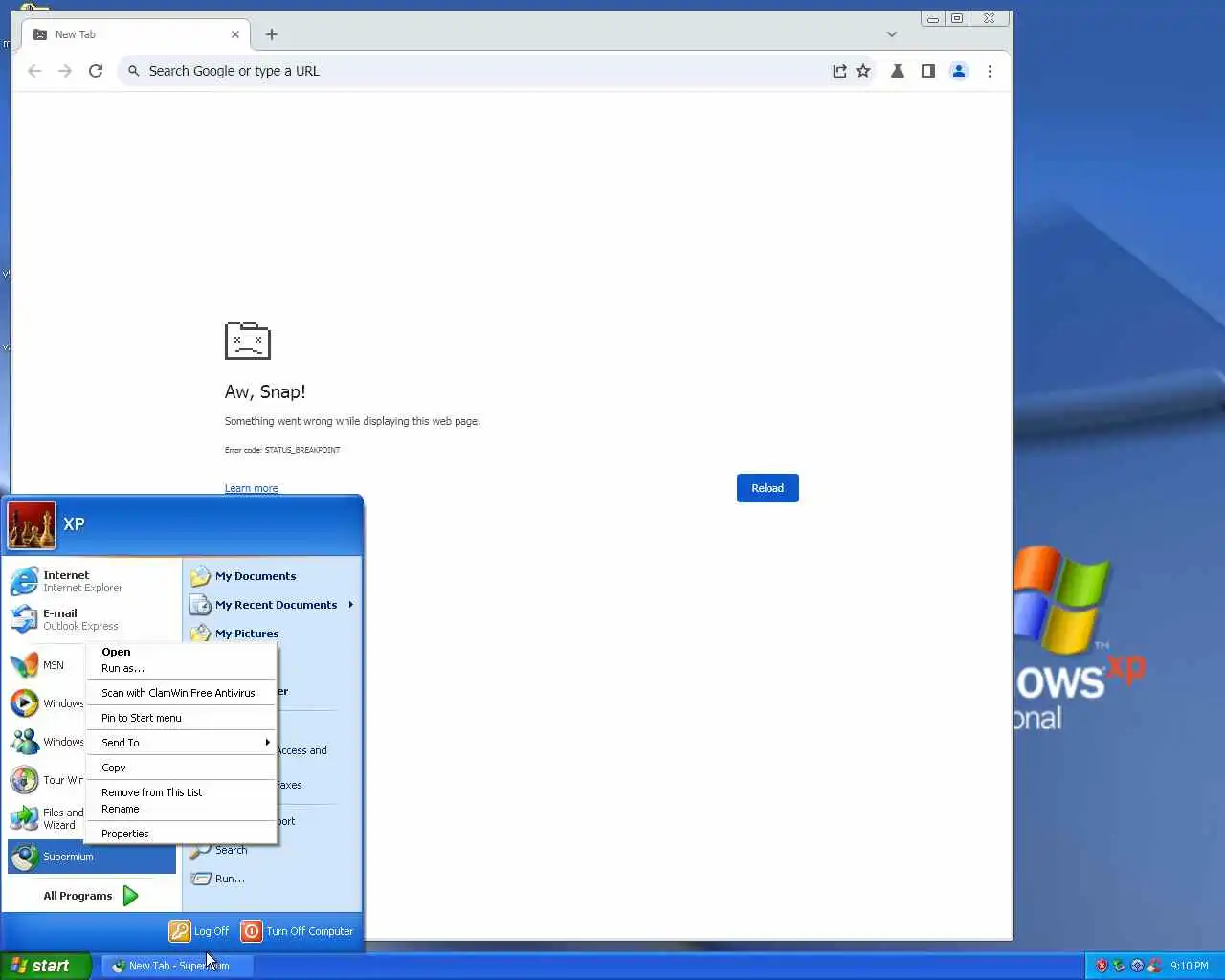Click the Log Off button

pos(199,931)
